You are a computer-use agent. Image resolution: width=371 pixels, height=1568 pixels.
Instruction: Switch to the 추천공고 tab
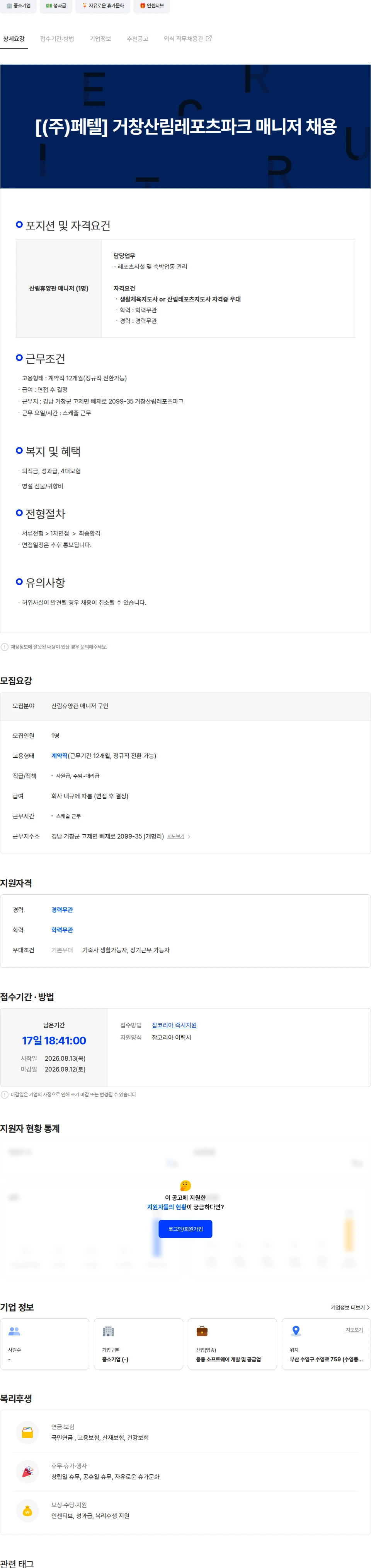[138, 39]
